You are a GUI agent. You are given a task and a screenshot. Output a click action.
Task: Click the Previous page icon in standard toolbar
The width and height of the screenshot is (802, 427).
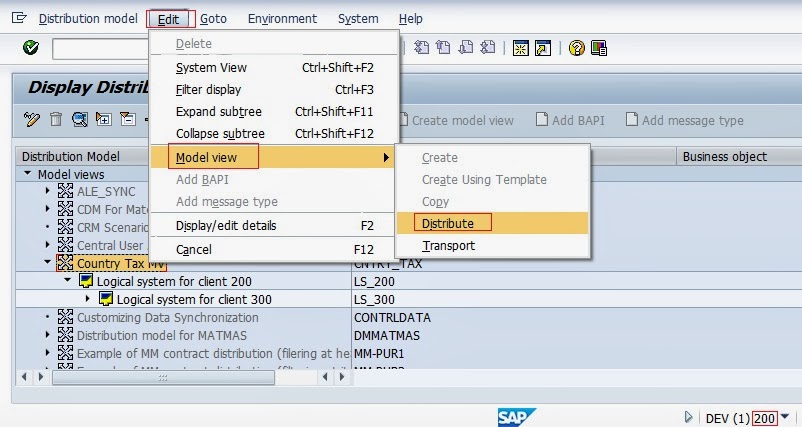click(443, 48)
